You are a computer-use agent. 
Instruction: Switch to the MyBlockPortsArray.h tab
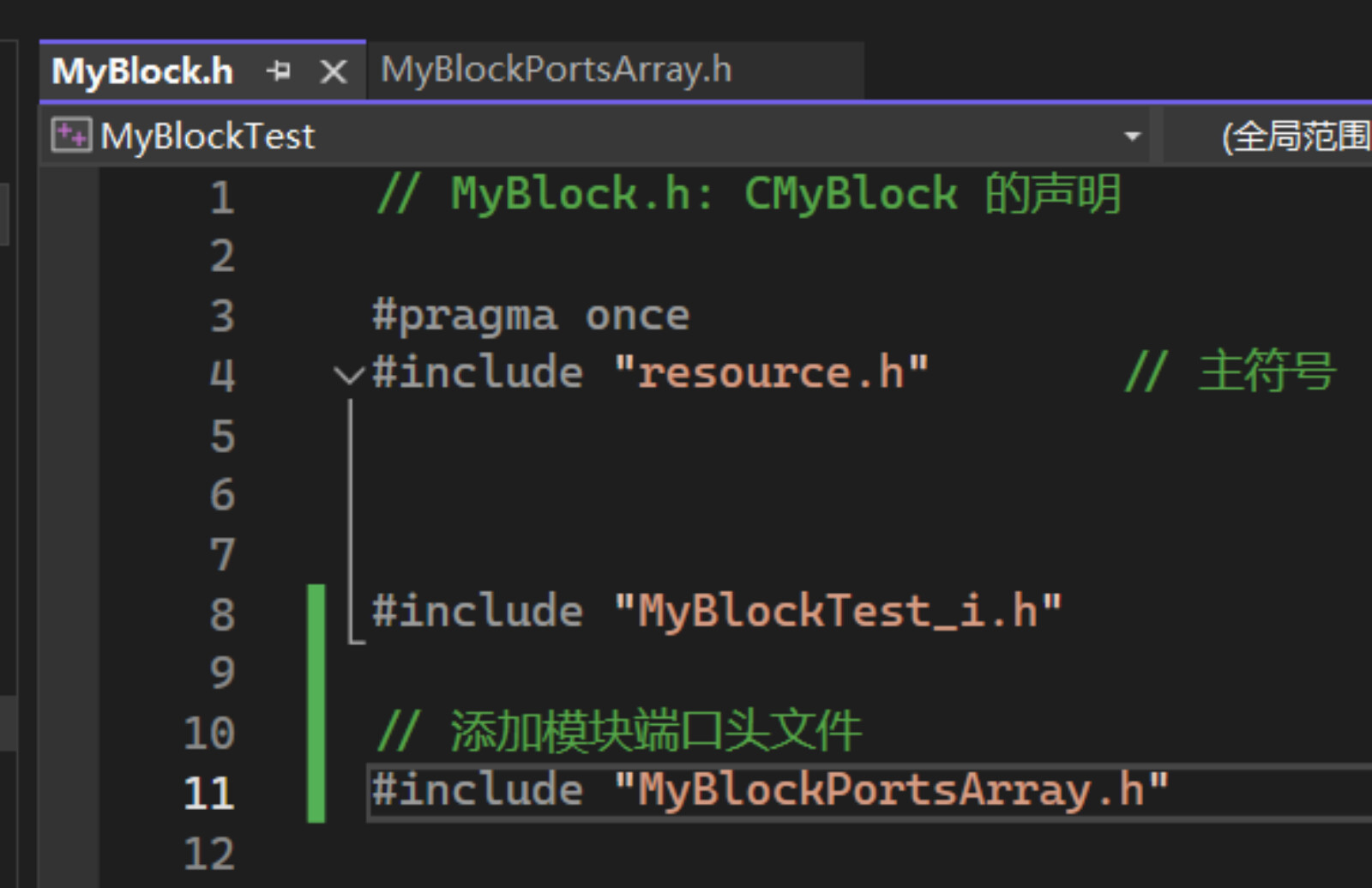tap(557, 69)
